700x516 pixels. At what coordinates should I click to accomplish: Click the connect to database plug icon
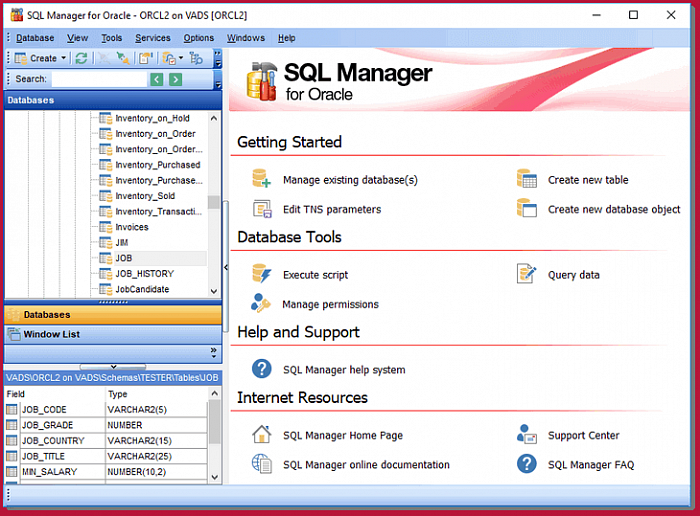(122, 58)
